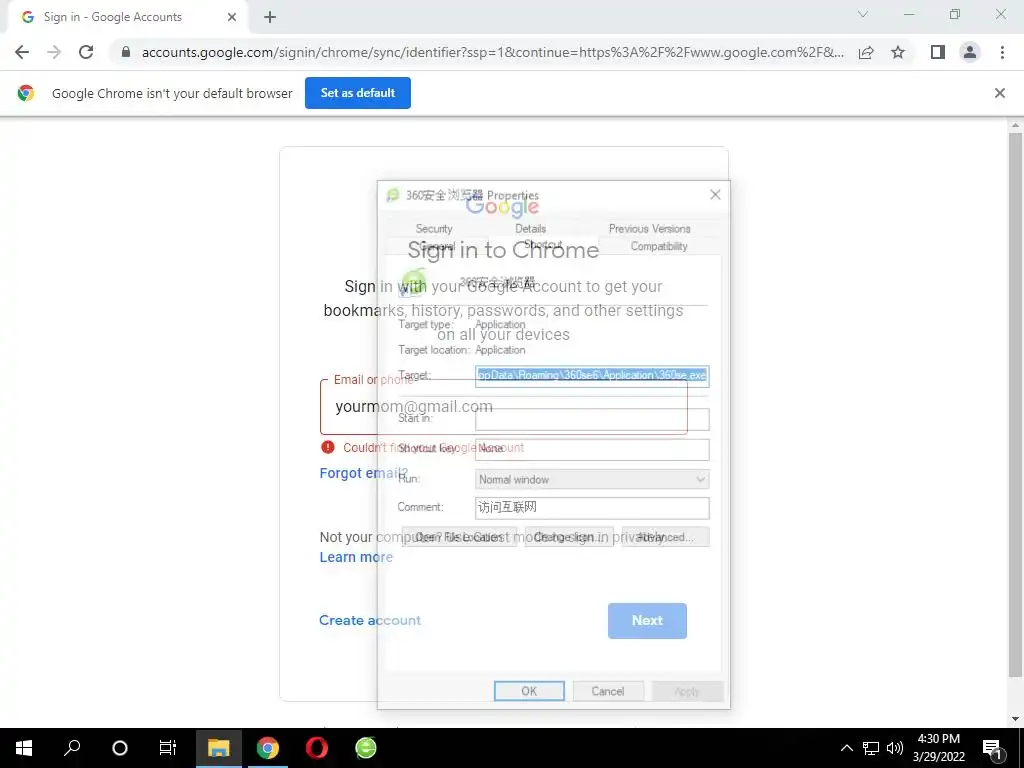The image size is (1024, 768).
Task: Click the Comment text field
Action: click(592, 507)
